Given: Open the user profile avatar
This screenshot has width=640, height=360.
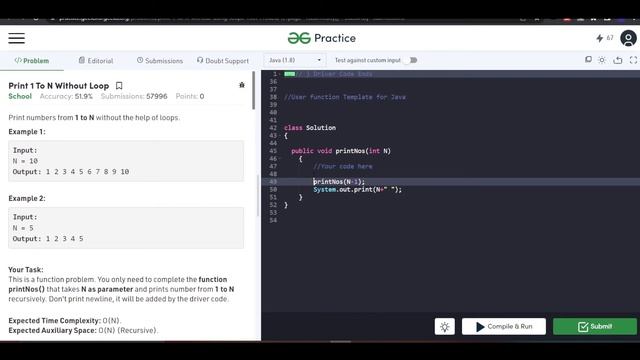Looking at the screenshot, I should 628,38.
